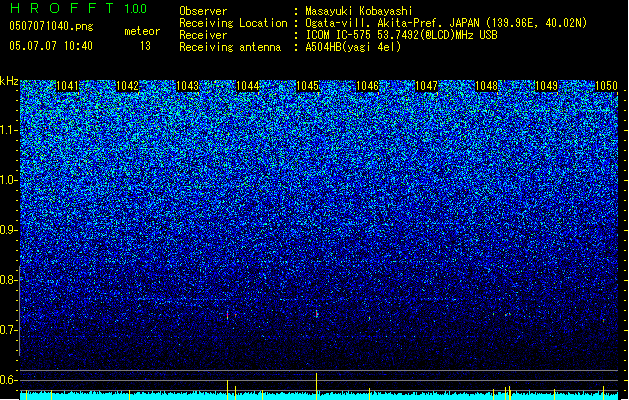Screen dimensions: 629x400
Task: Click the 'meteor' label
Action: point(142,31)
